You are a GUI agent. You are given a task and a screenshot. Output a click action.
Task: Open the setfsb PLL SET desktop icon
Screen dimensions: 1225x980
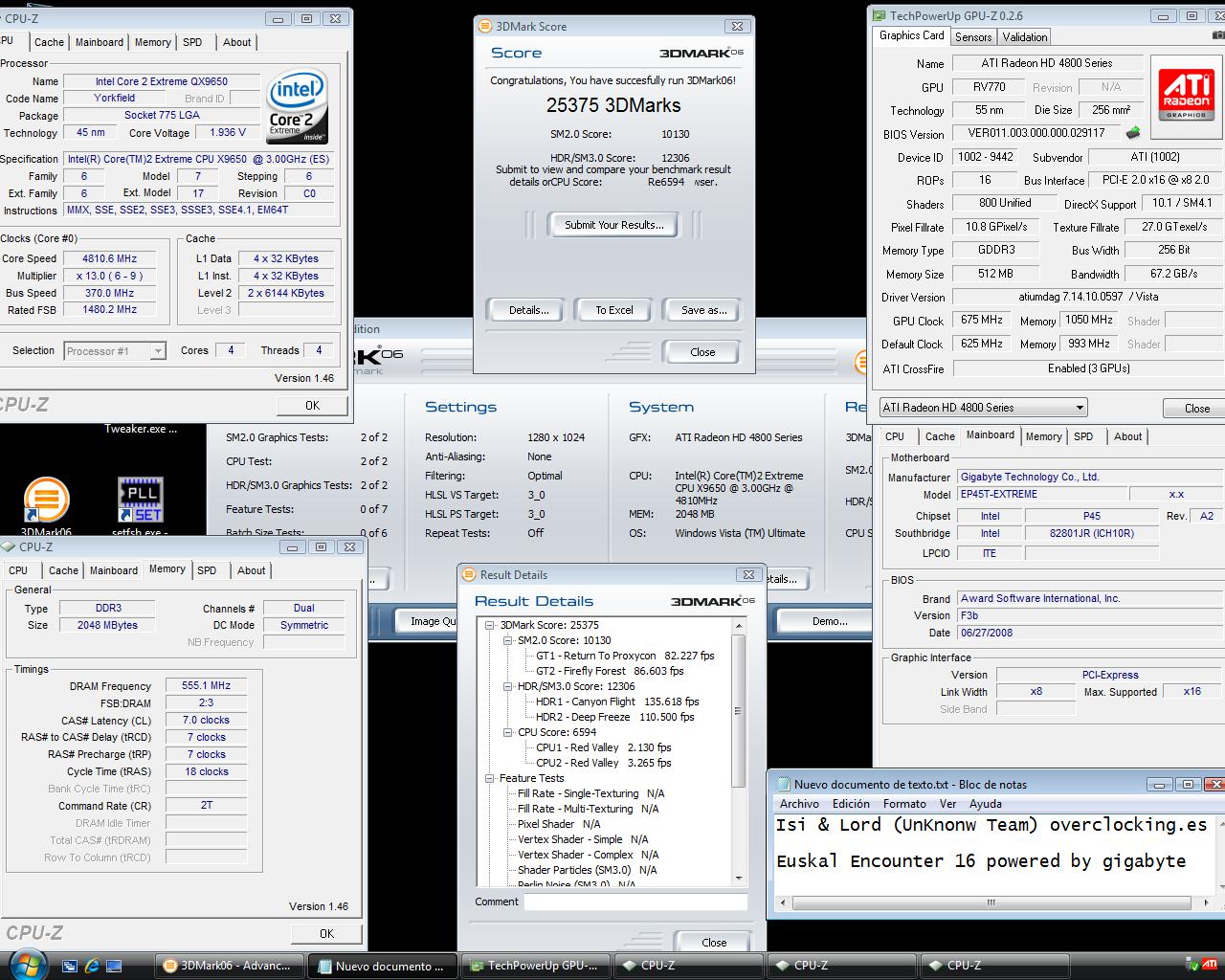140,500
